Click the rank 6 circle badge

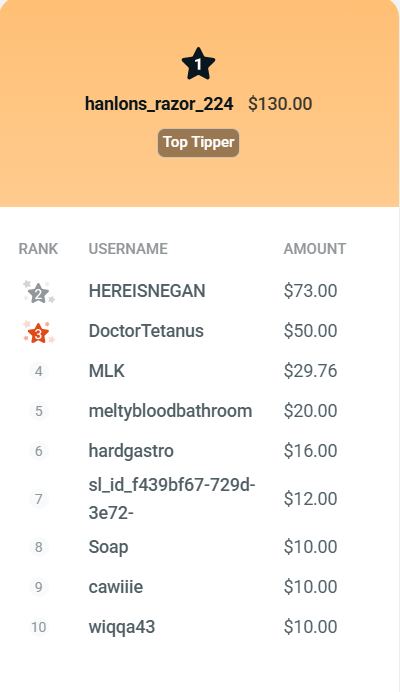coord(39,451)
